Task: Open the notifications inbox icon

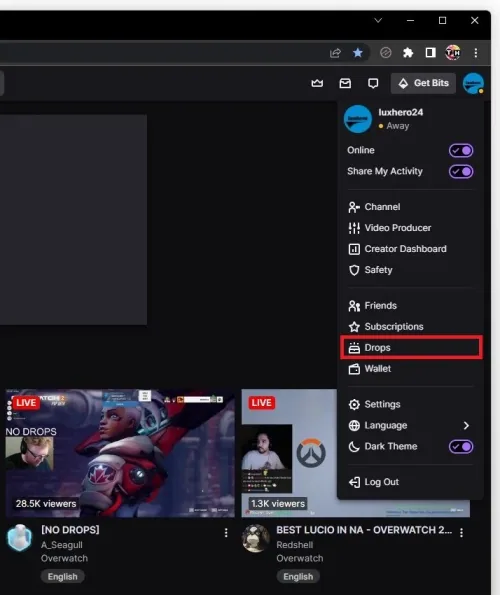Action: pos(345,83)
